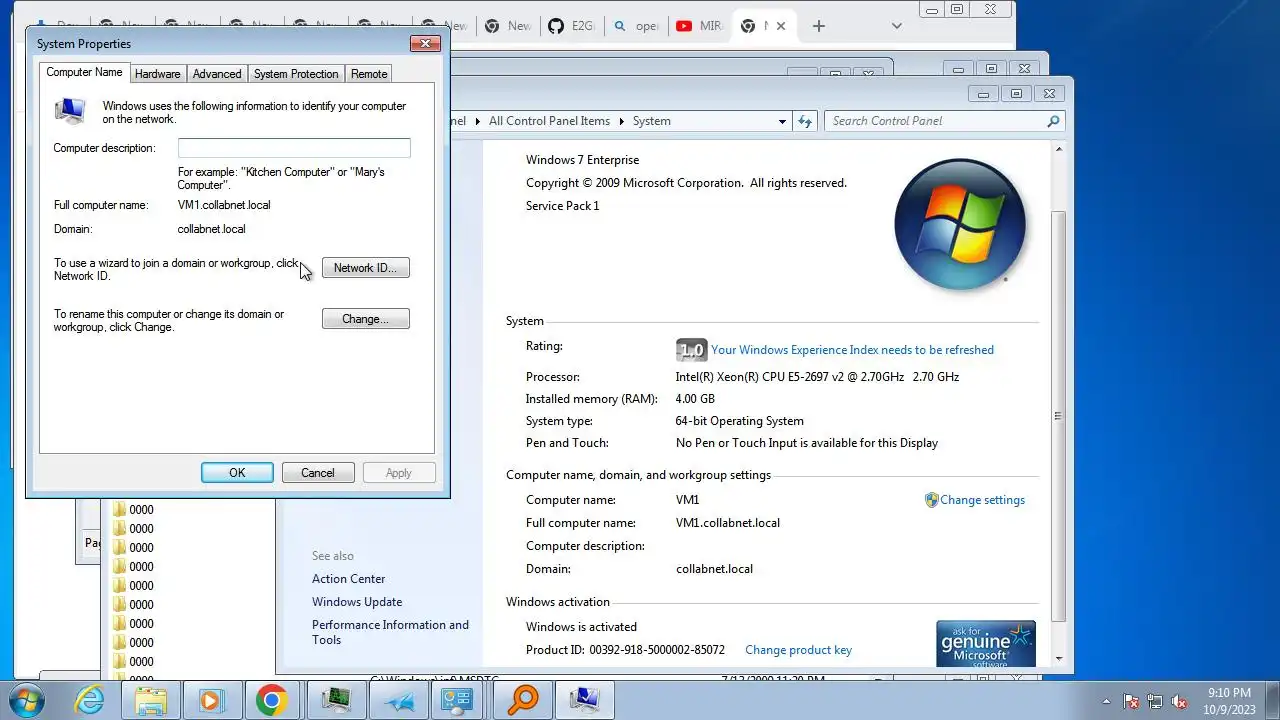1280x720 pixels.
Task: Confirm System Properties with OK
Action: coord(237,473)
